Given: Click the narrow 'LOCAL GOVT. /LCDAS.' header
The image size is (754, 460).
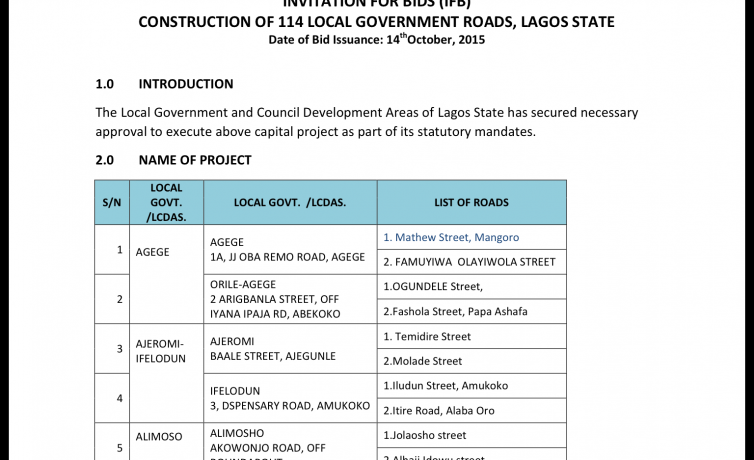Looking at the screenshot, I should (x=166, y=202).
